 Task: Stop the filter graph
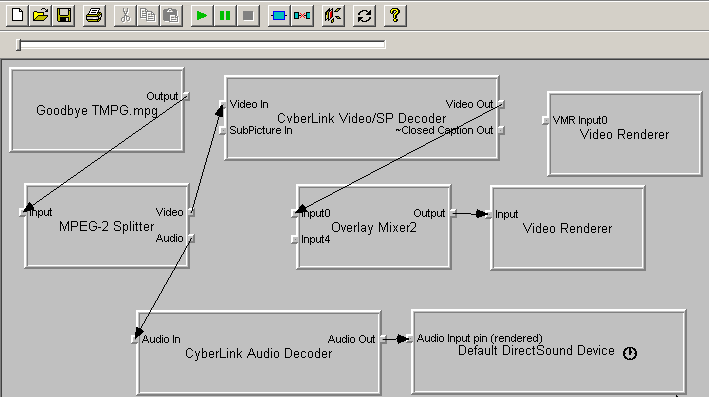pos(248,16)
